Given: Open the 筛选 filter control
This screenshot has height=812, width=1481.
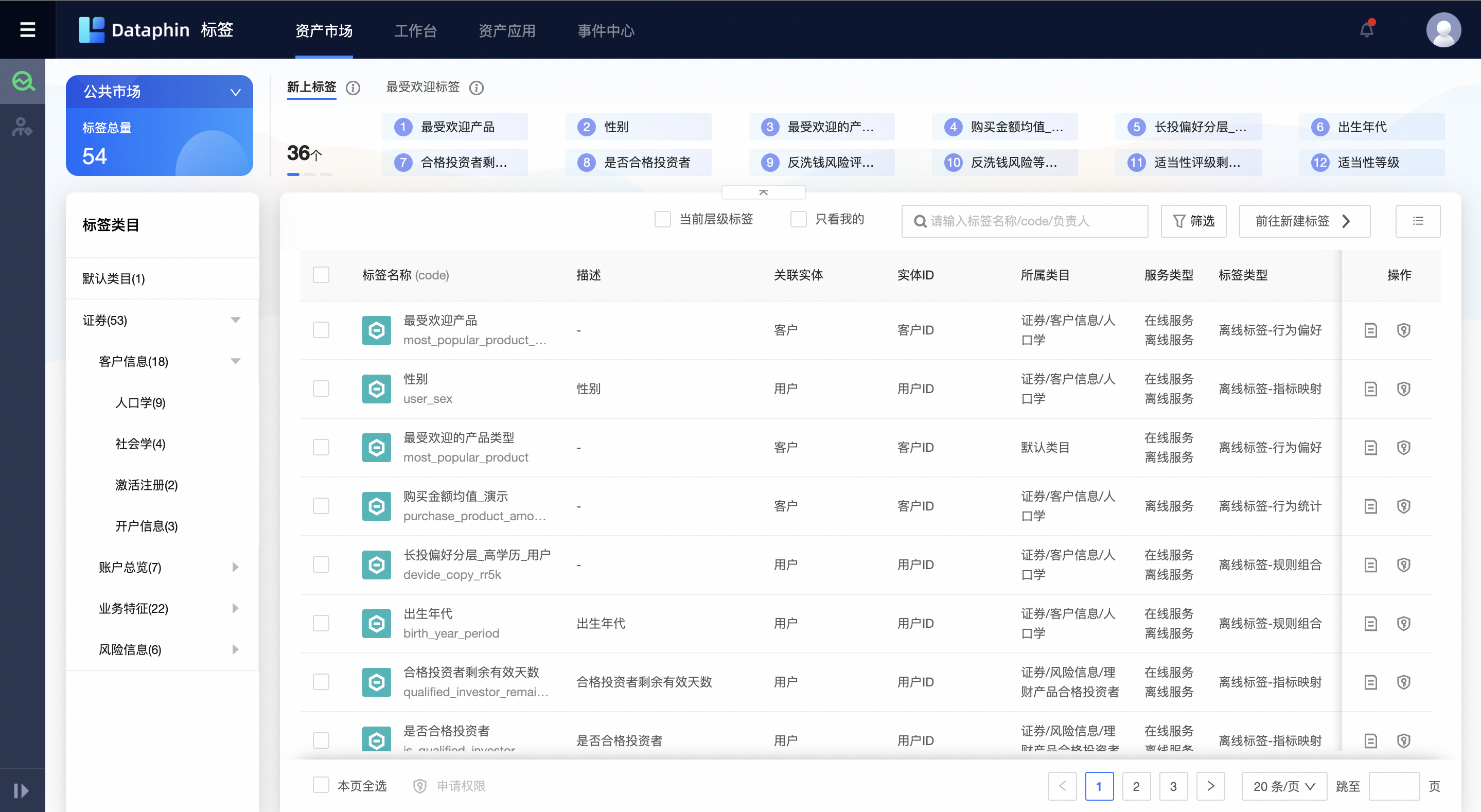Looking at the screenshot, I should click(x=1193, y=221).
